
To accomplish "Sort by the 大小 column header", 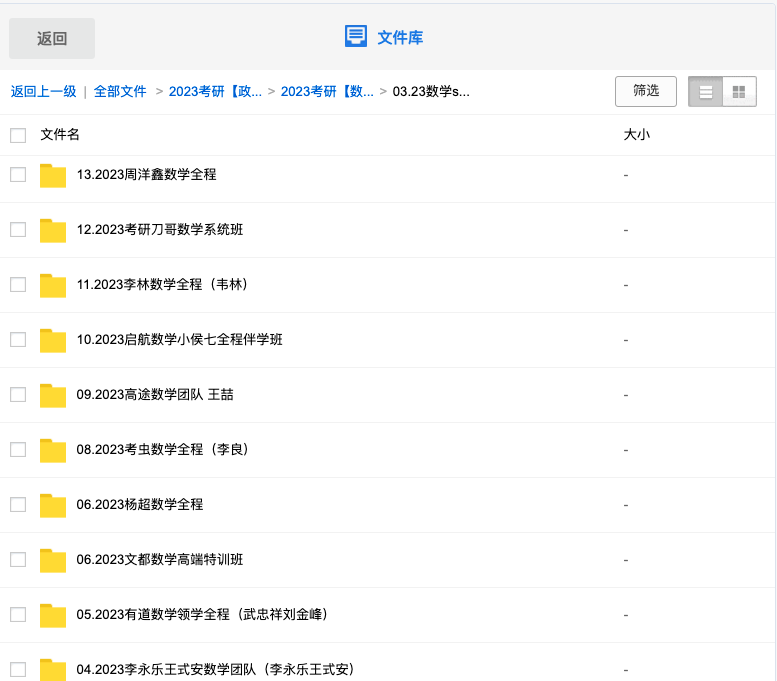I will coord(637,134).
